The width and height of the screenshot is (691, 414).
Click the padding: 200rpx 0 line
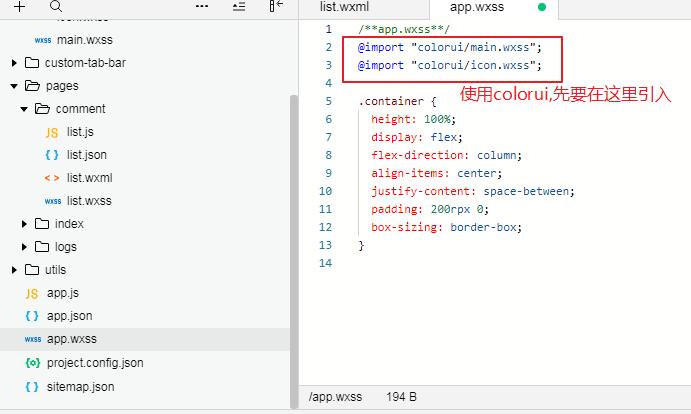point(430,209)
